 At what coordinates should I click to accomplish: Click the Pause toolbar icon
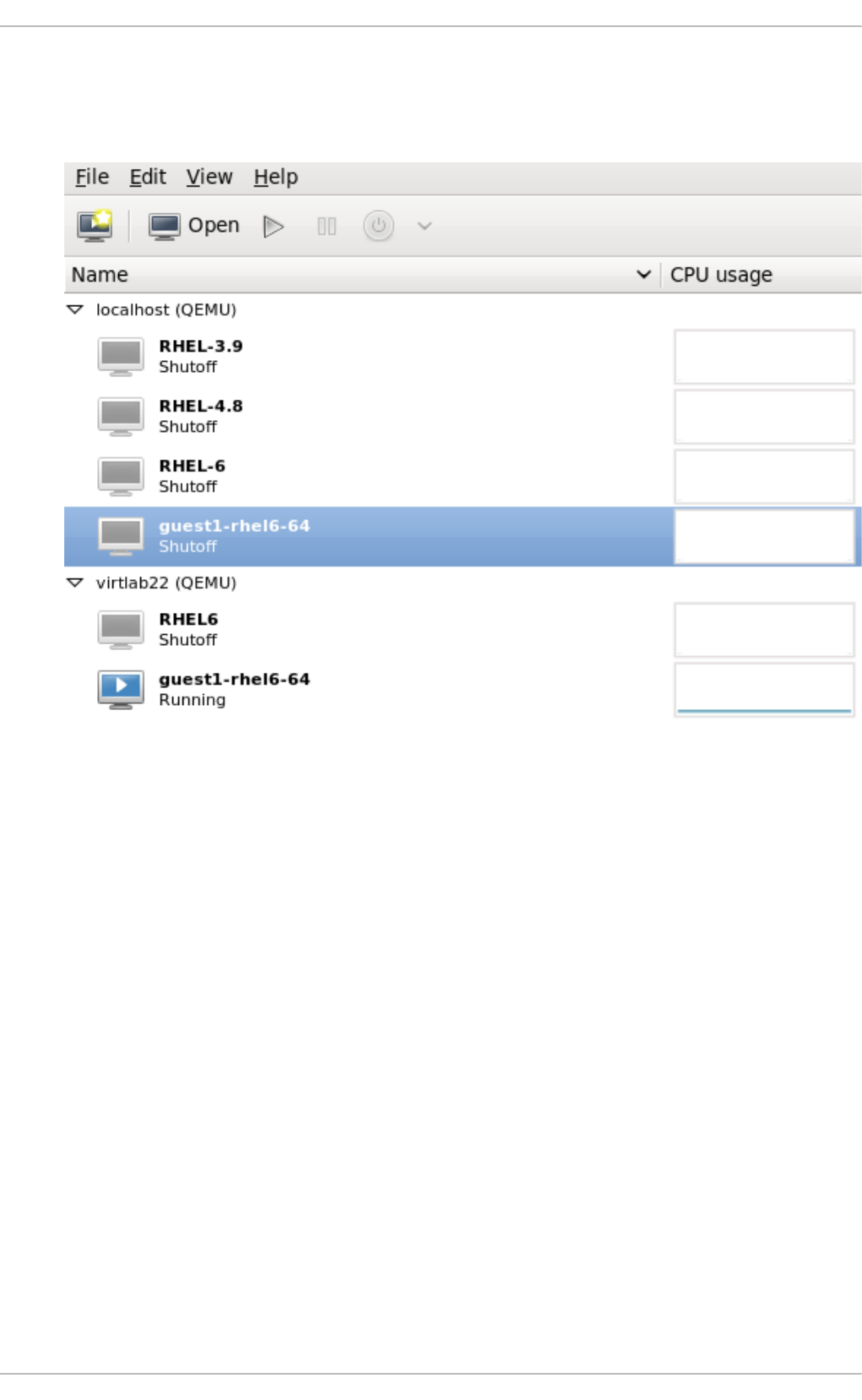pos(326,226)
